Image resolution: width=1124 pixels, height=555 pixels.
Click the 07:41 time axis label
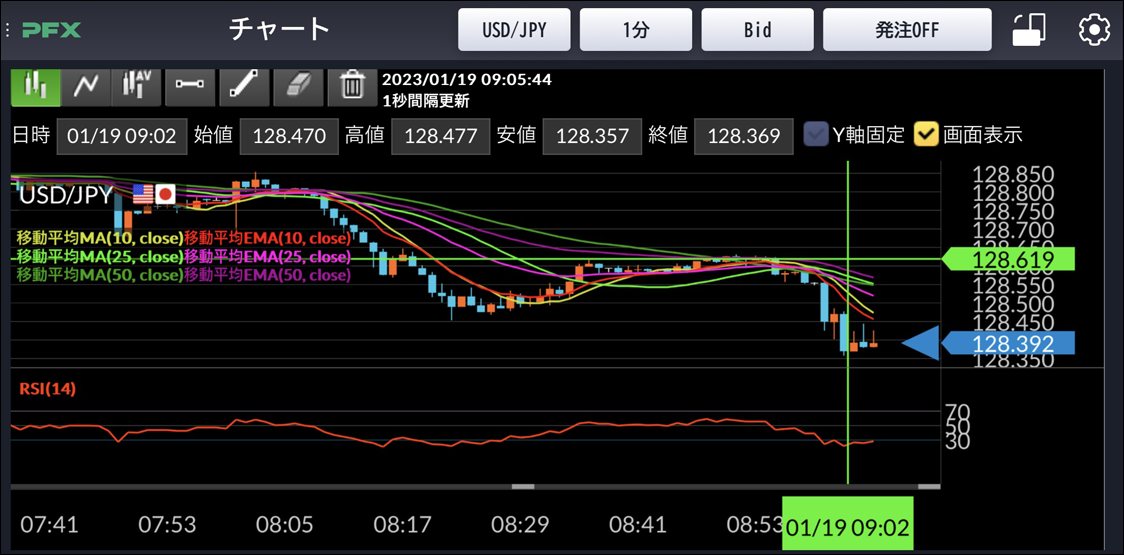pyautogui.click(x=49, y=526)
